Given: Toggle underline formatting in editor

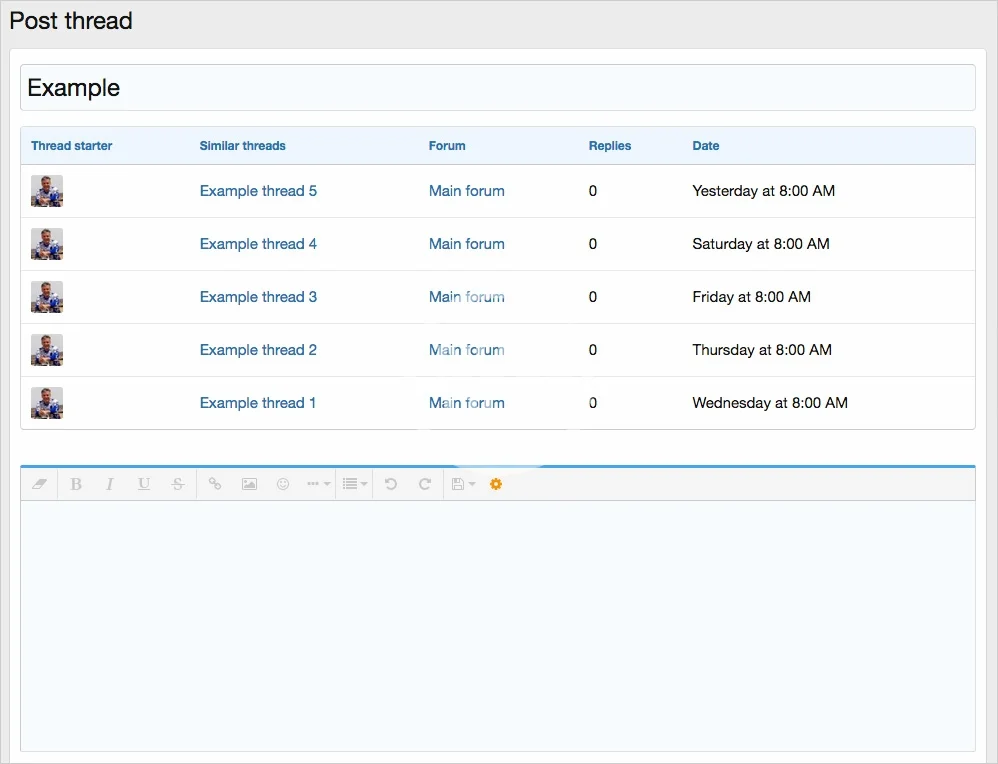Looking at the screenshot, I should [144, 484].
